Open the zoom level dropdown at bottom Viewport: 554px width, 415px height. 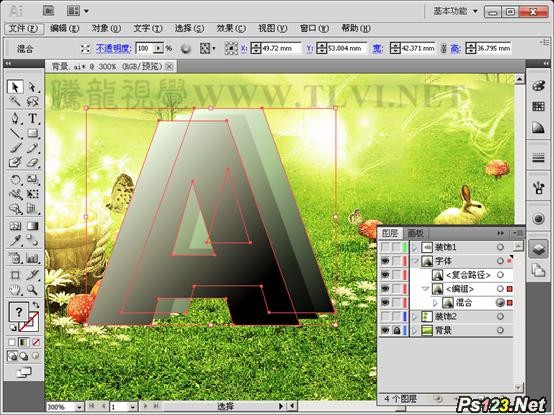(x=79, y=407)
